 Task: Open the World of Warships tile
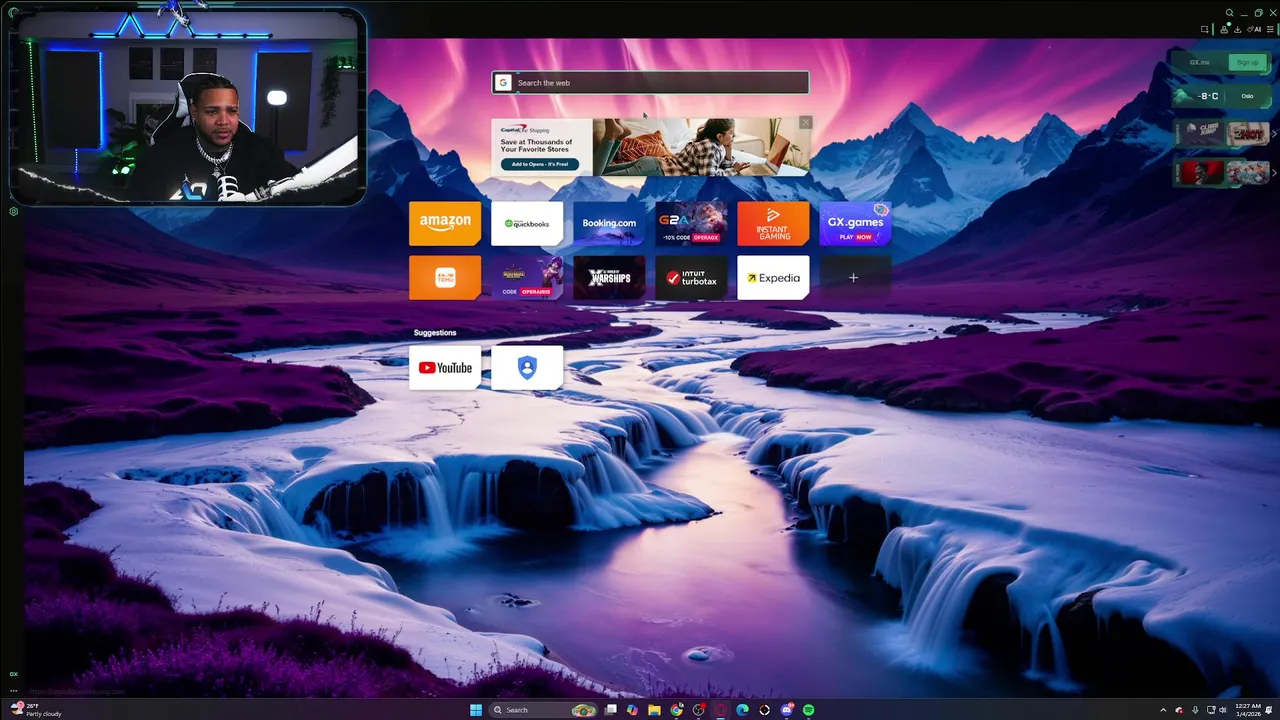(609, 278)
